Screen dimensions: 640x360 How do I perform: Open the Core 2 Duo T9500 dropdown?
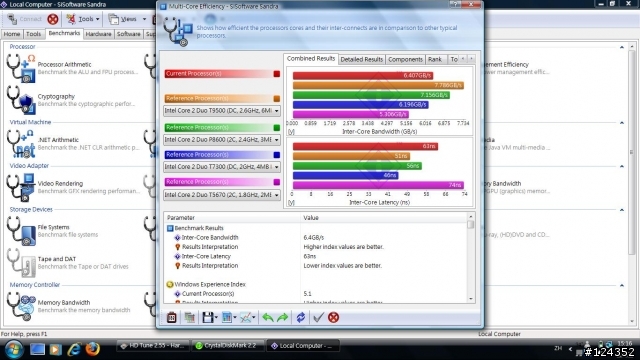coord(222,111)
